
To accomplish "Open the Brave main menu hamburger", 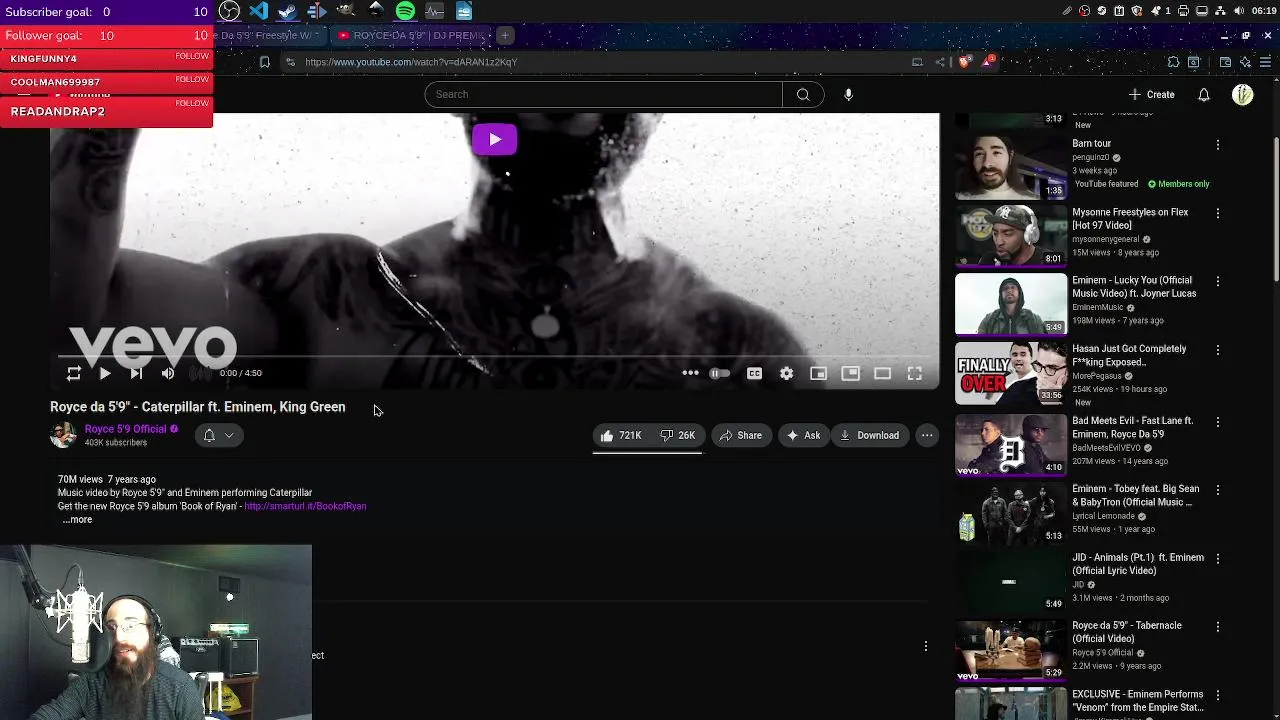I will [x=1265, y=62].
